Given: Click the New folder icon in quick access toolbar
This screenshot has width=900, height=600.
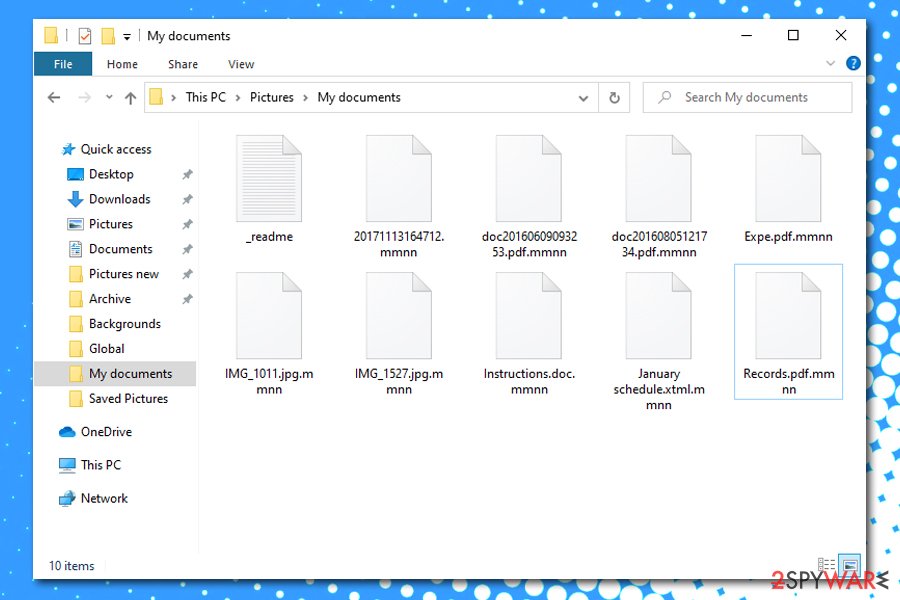Looking at the screenshot, I should click(107, 36).
